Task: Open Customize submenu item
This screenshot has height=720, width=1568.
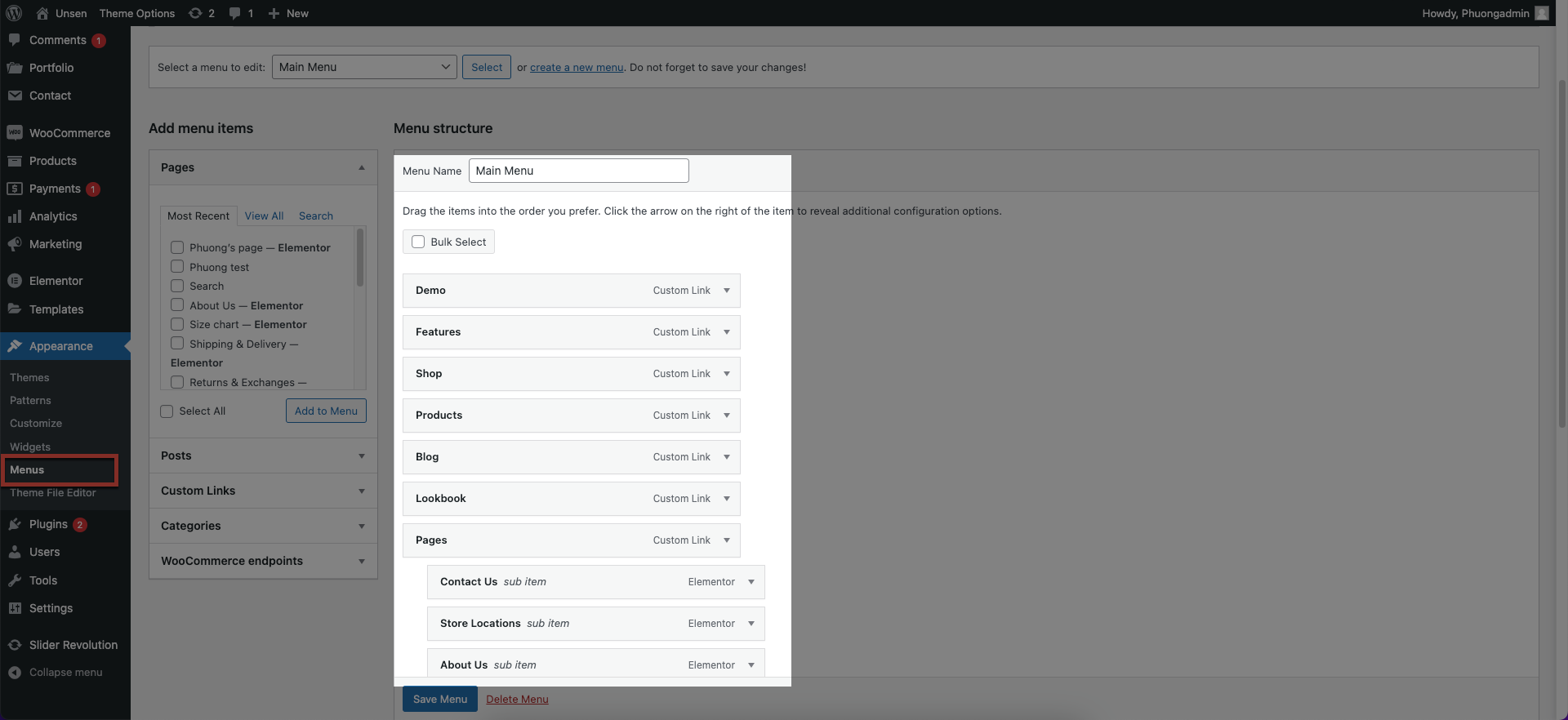Action: (36, 423)
